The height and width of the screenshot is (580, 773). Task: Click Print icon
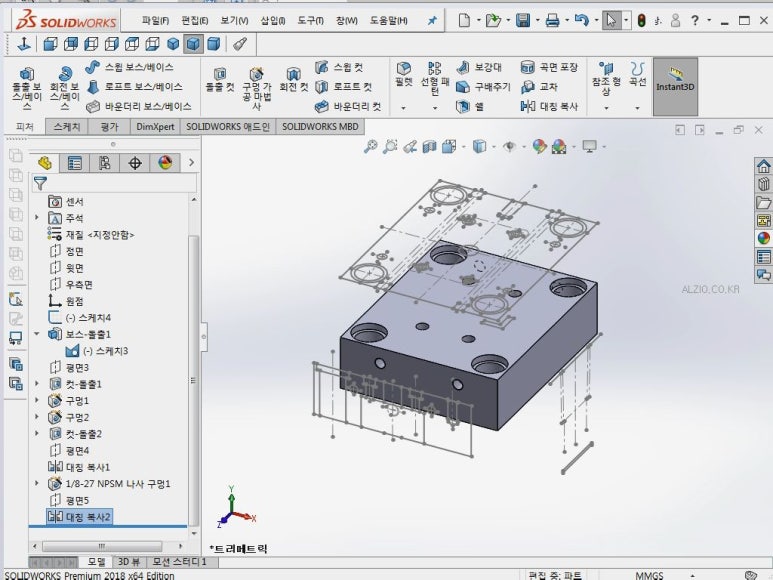coord(553,21)
